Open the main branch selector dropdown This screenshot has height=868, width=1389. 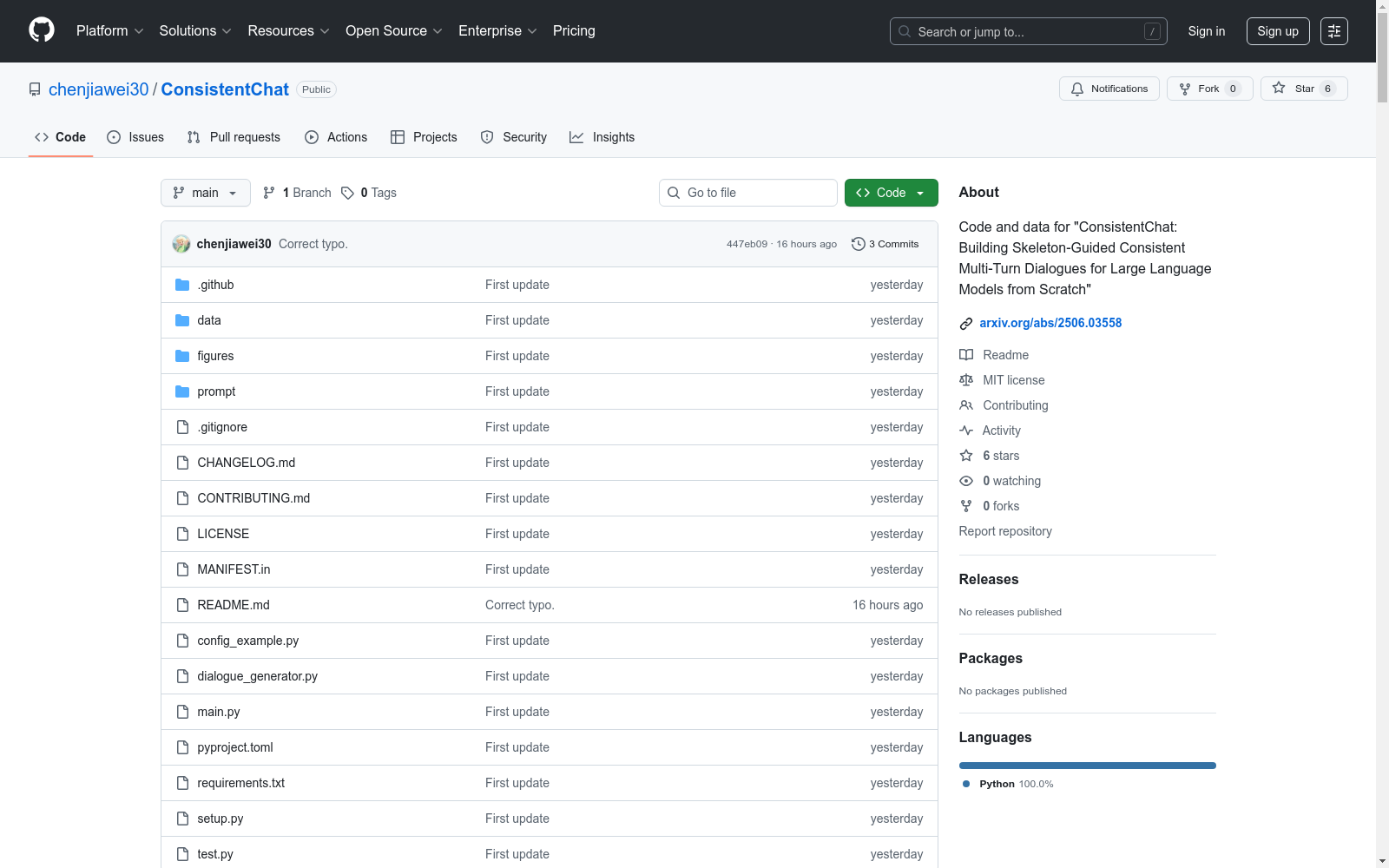pos(206,193)
